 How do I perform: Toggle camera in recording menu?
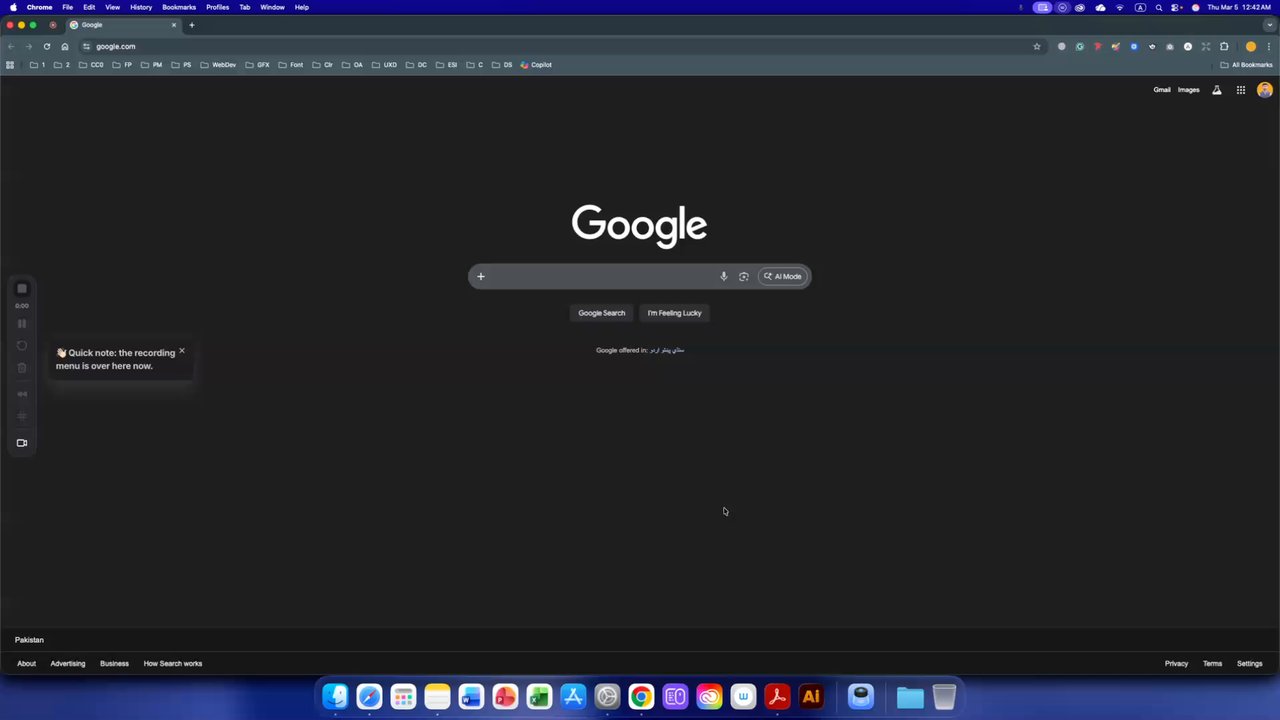[x=22, y=443]
